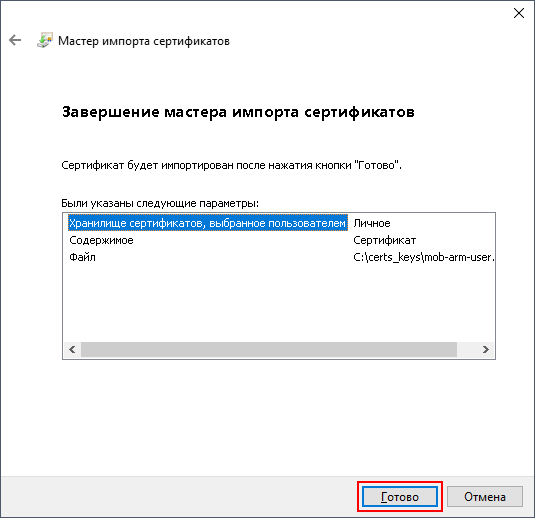The width and height of the screenshot is (535, 518).
Task: Click the C:\certs_keys\mob-arm-user file path value
Action: click(x=424, y=257)
